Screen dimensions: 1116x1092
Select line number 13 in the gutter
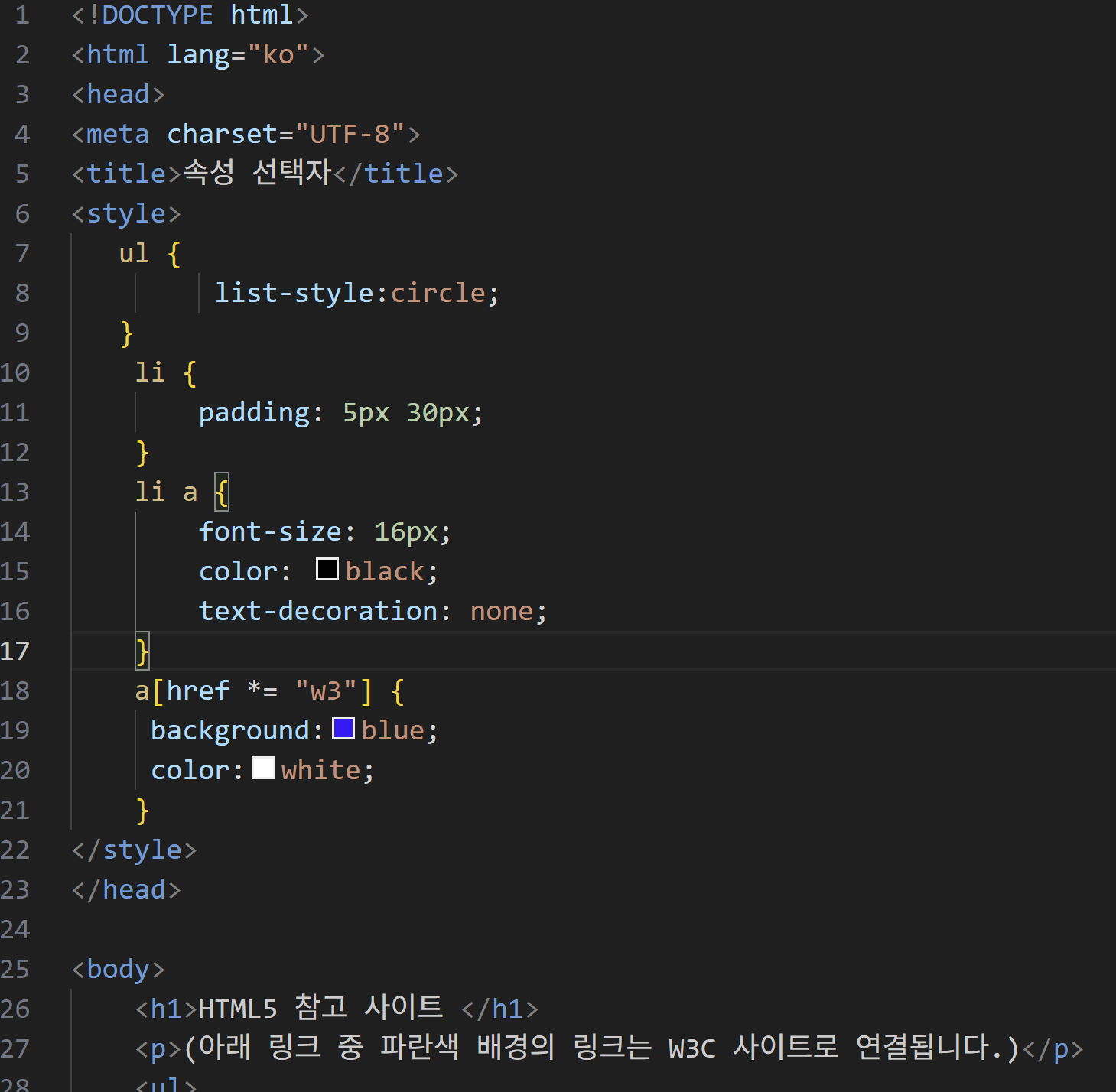(15, 492)
